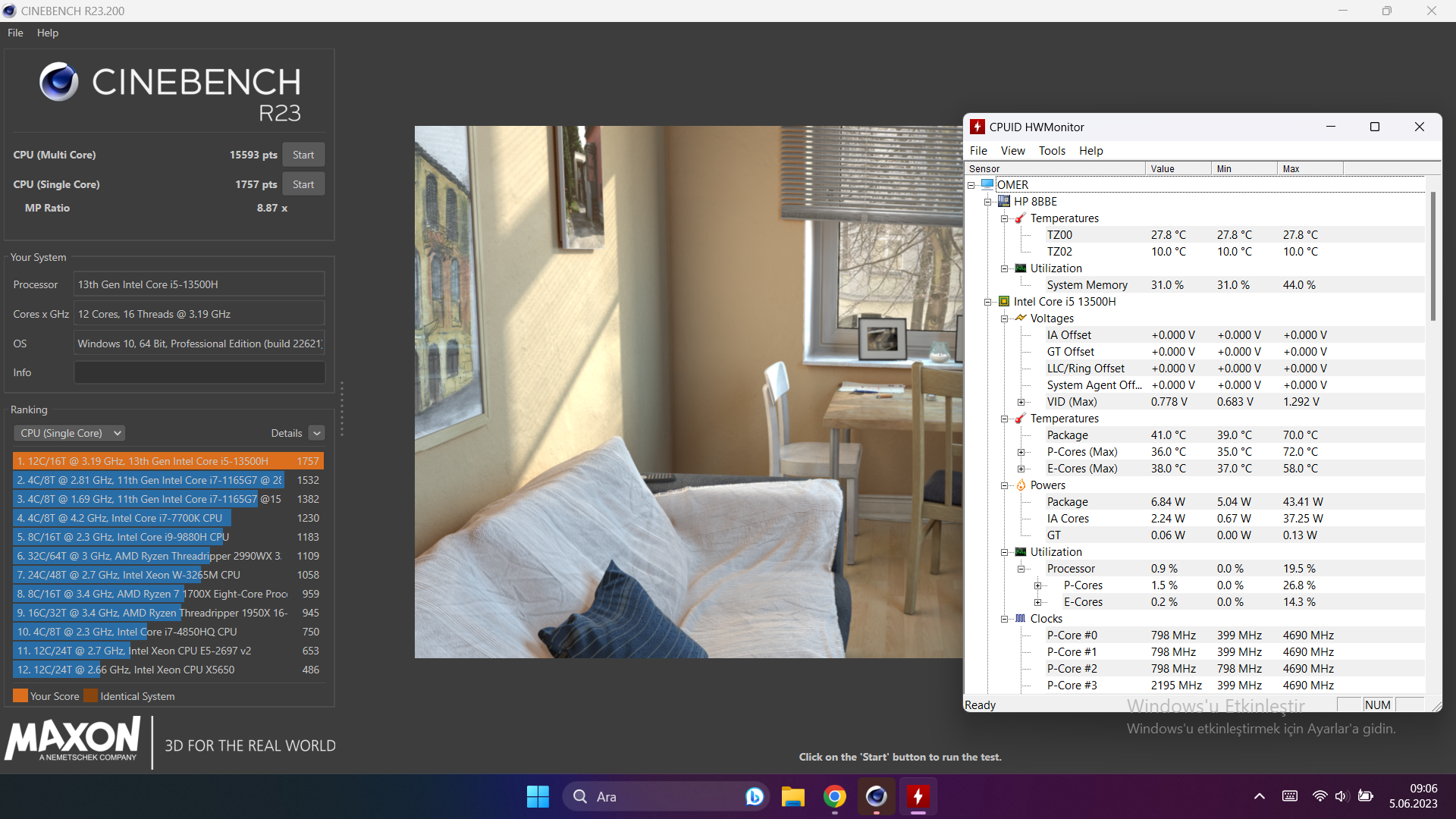Click the Powers flame icon
Screen dimensions: 1456x819
pos(1021,485)
